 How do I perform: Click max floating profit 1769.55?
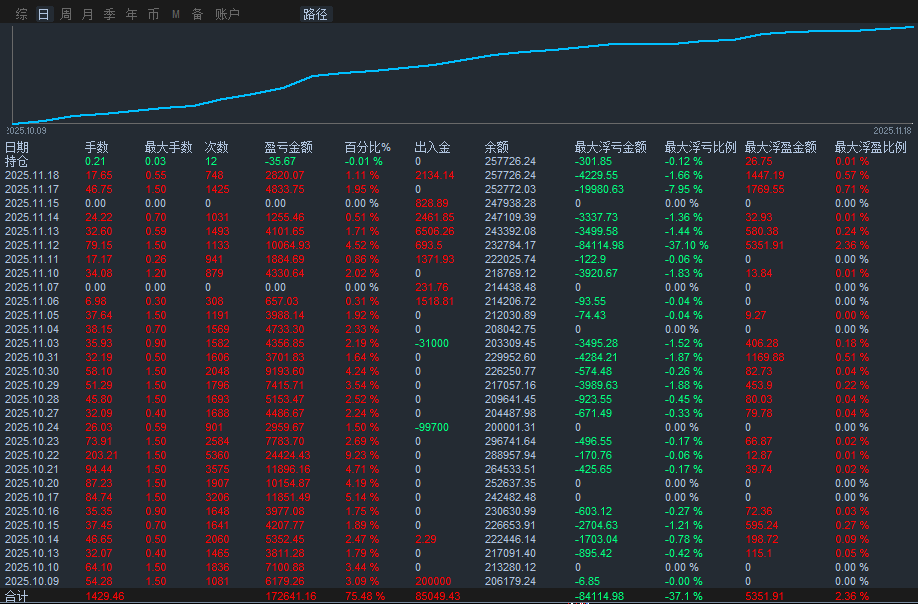point(765,189)
